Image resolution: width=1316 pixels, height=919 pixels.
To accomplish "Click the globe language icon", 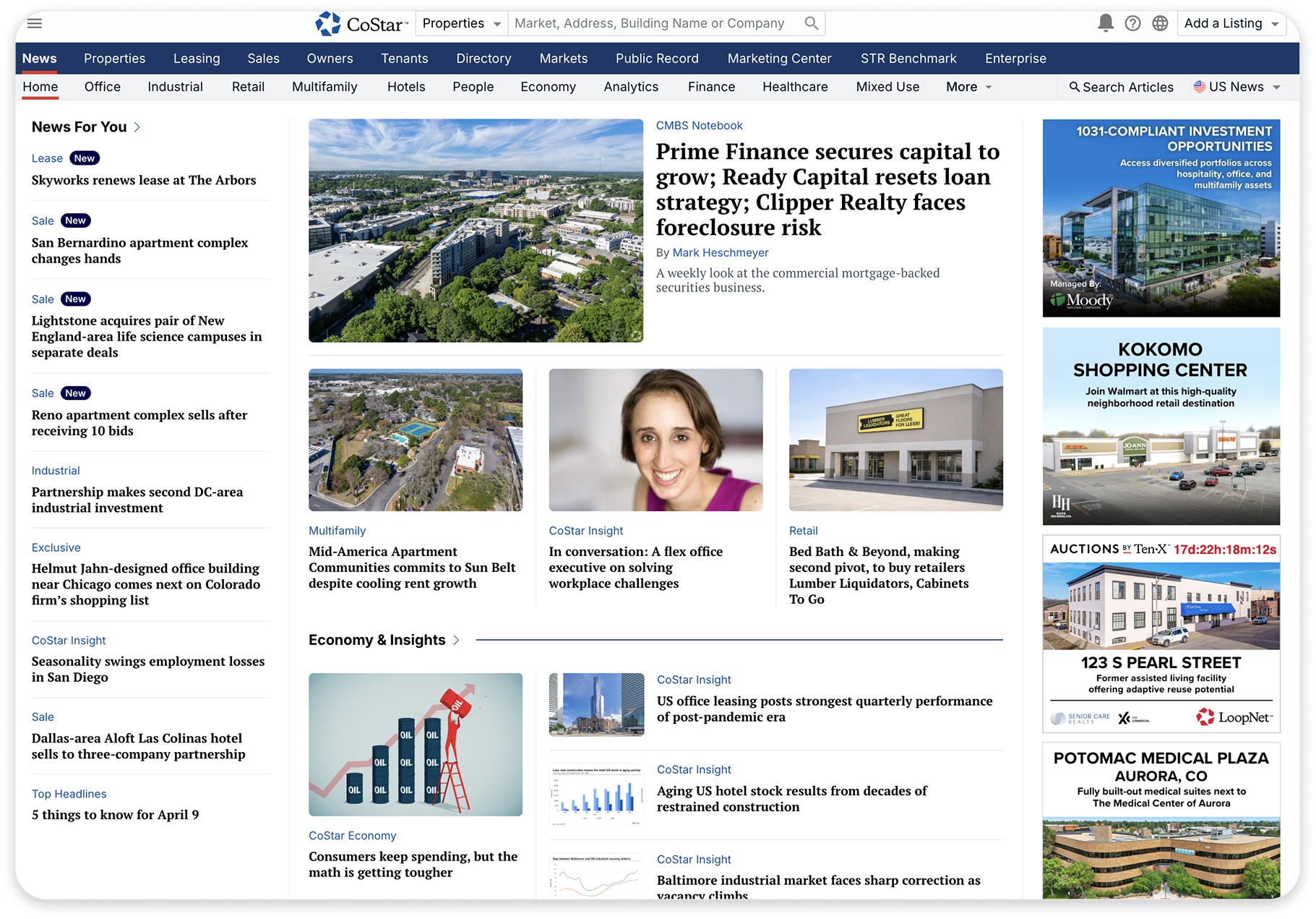I will (1160, 23).
